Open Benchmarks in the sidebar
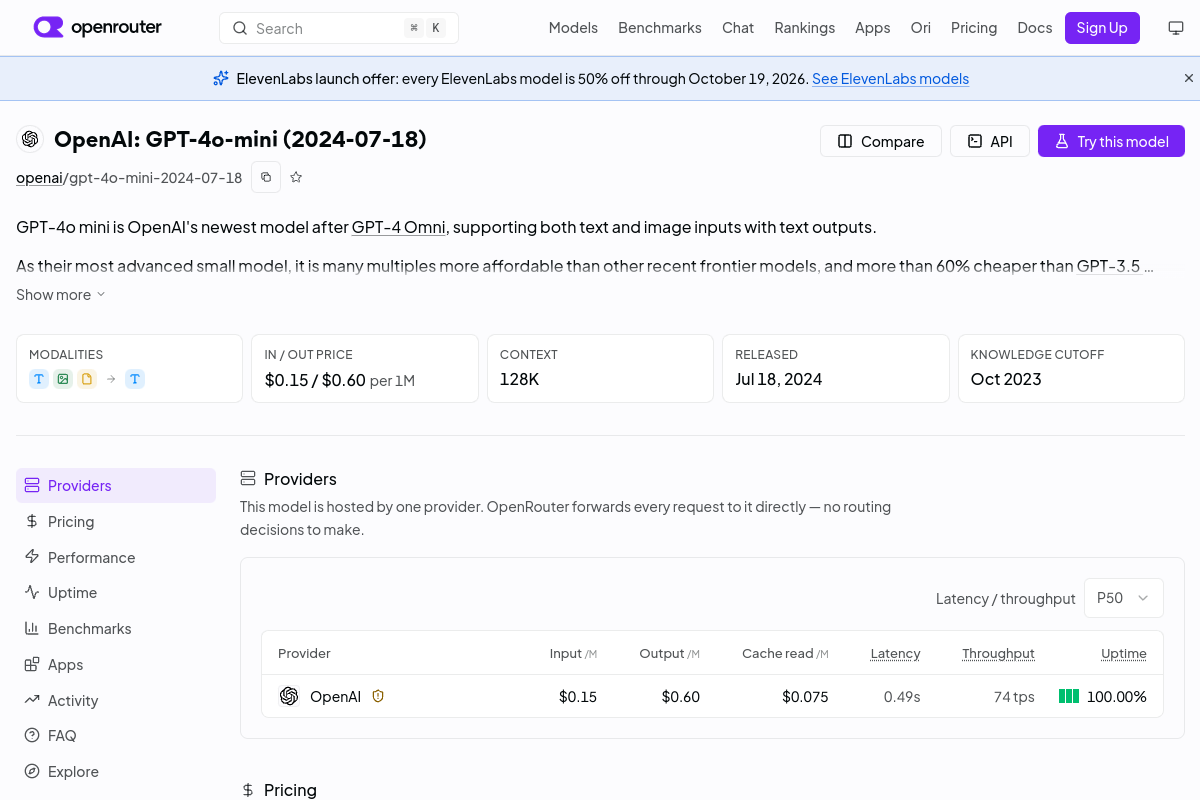Image resolution: width=1200 pixels, height=800 pixels. (116, 629)
